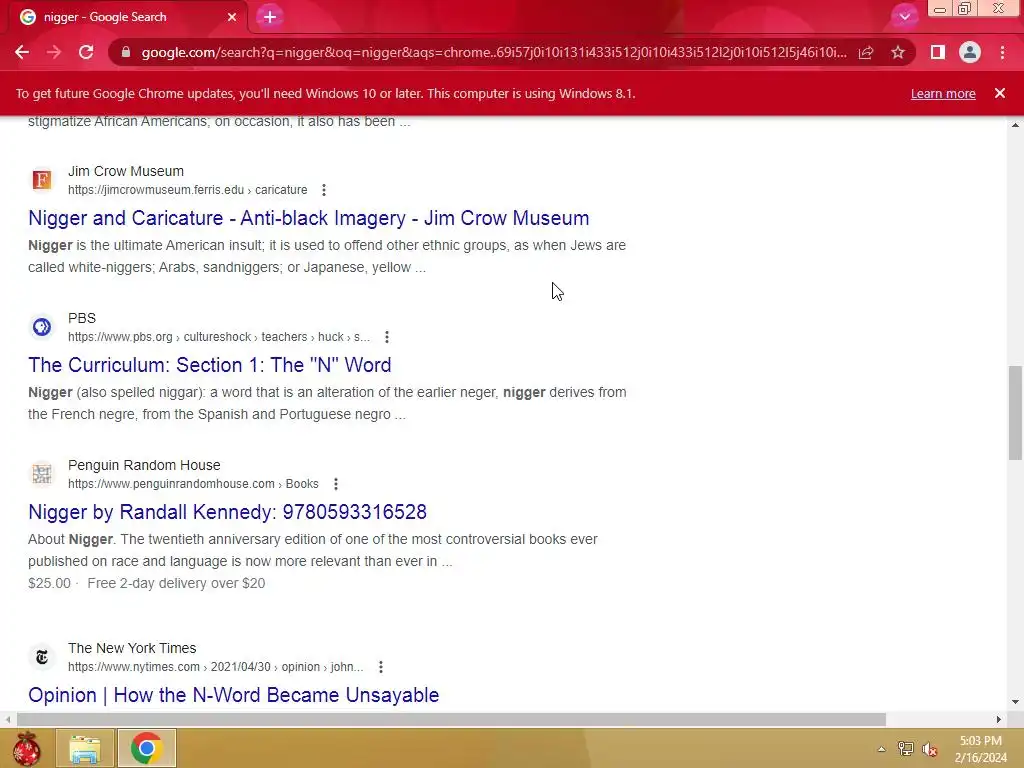
Task: Click the PBS site name text
Action: (x=82, y=318)
